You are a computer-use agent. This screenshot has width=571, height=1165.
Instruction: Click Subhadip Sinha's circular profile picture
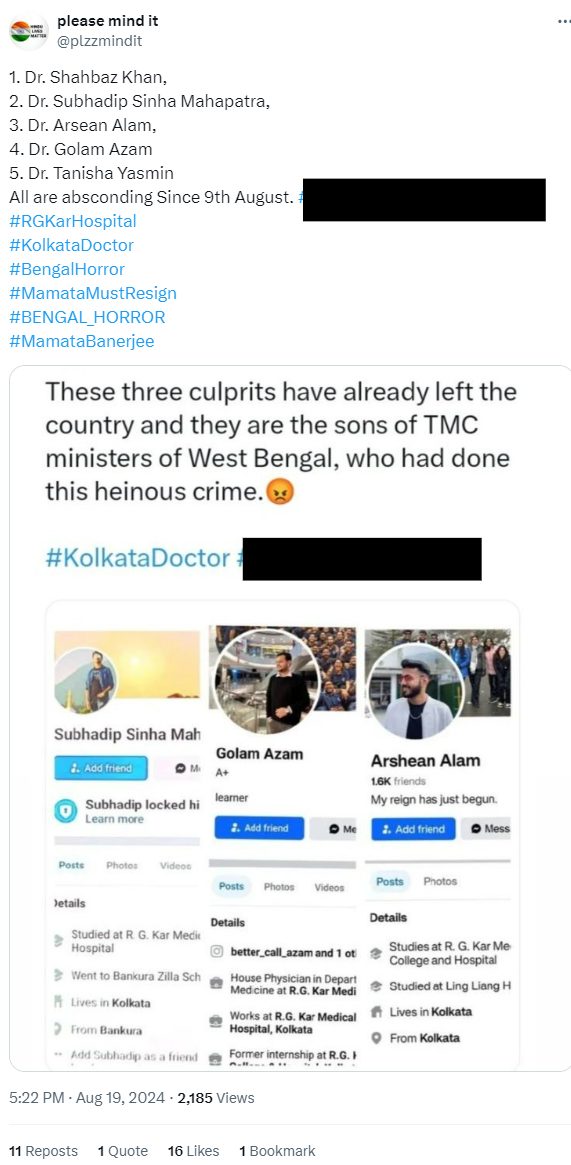(x=85, y=680)
